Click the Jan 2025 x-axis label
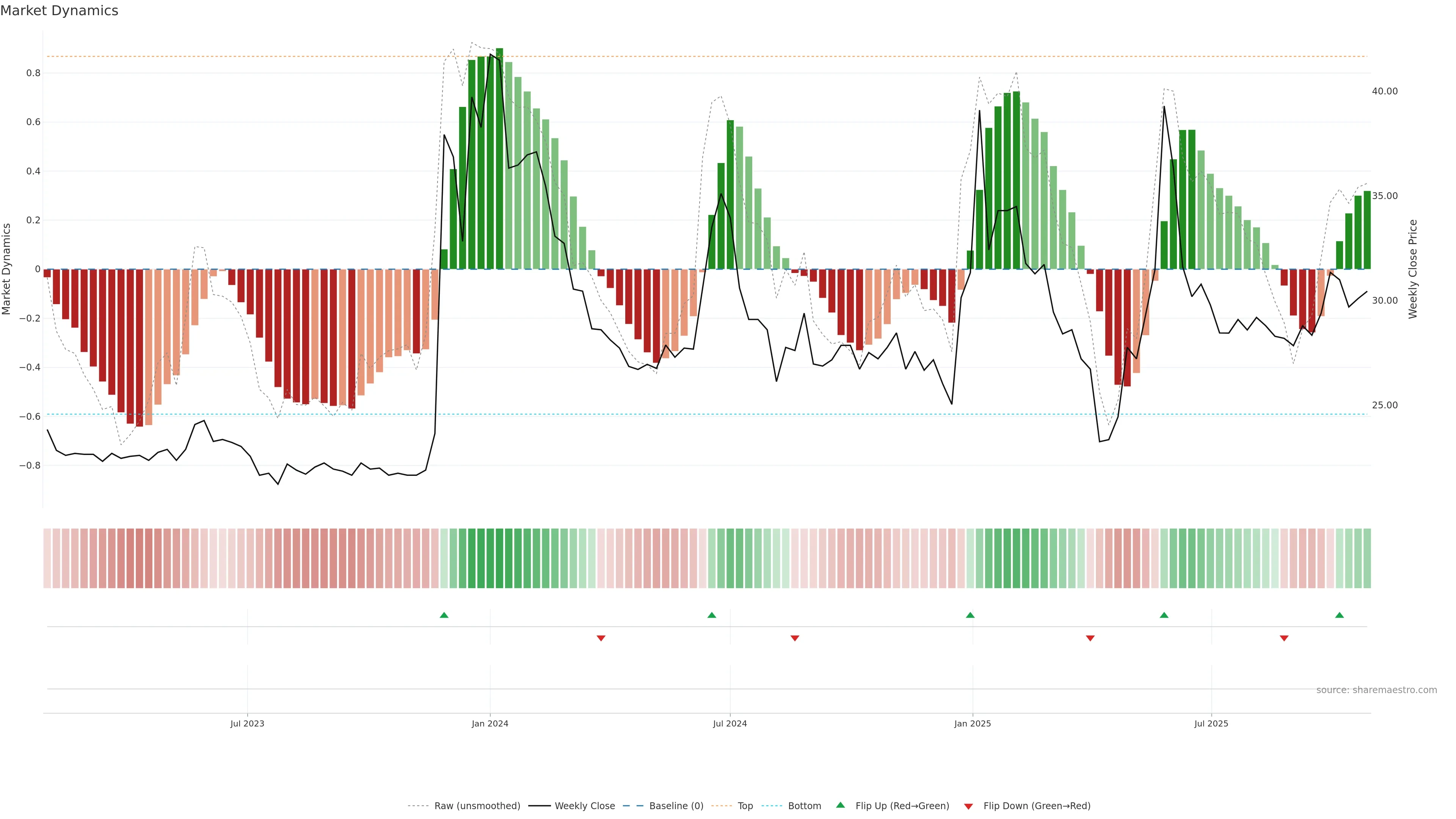This screenshot has width=1456, height=819. point(972,723)
